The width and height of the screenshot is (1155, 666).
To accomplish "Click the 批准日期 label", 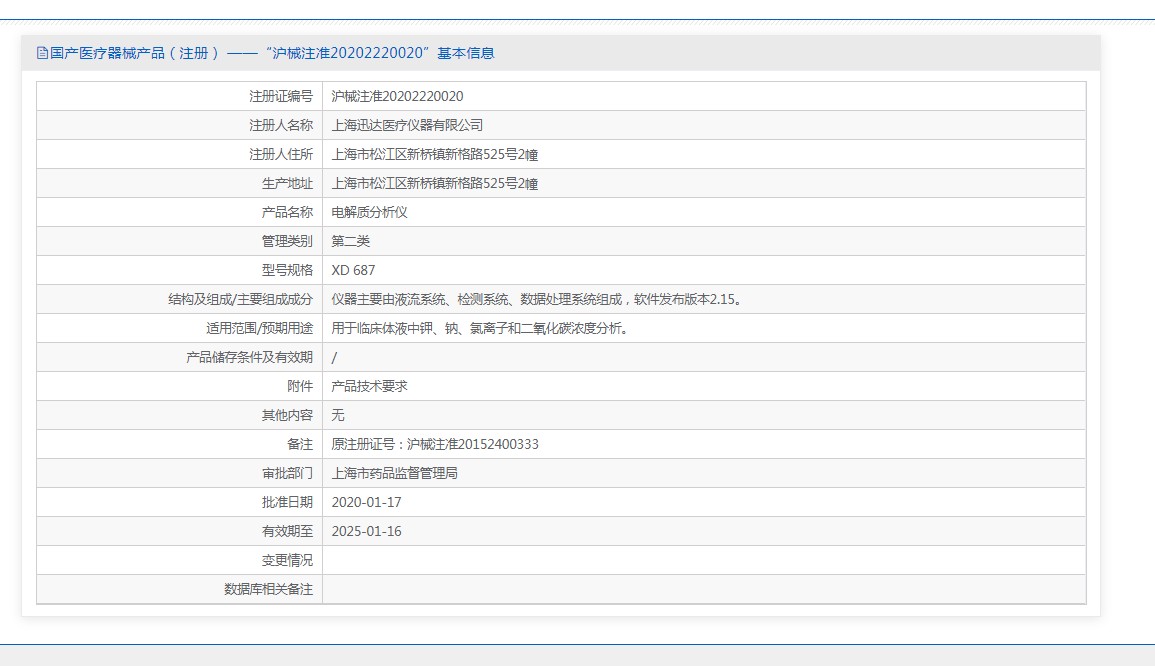I will click(287, 502).
